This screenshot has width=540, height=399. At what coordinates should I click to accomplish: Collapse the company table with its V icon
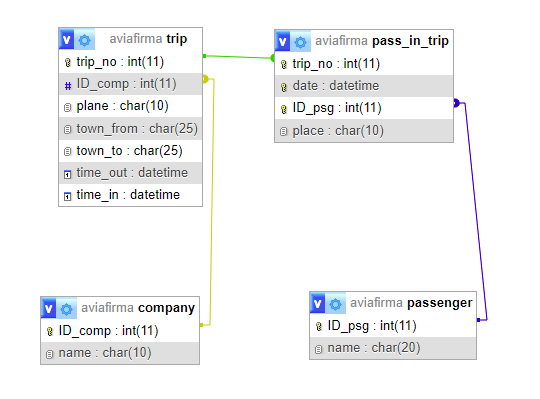pyautogui.click(x=49, y=308)
